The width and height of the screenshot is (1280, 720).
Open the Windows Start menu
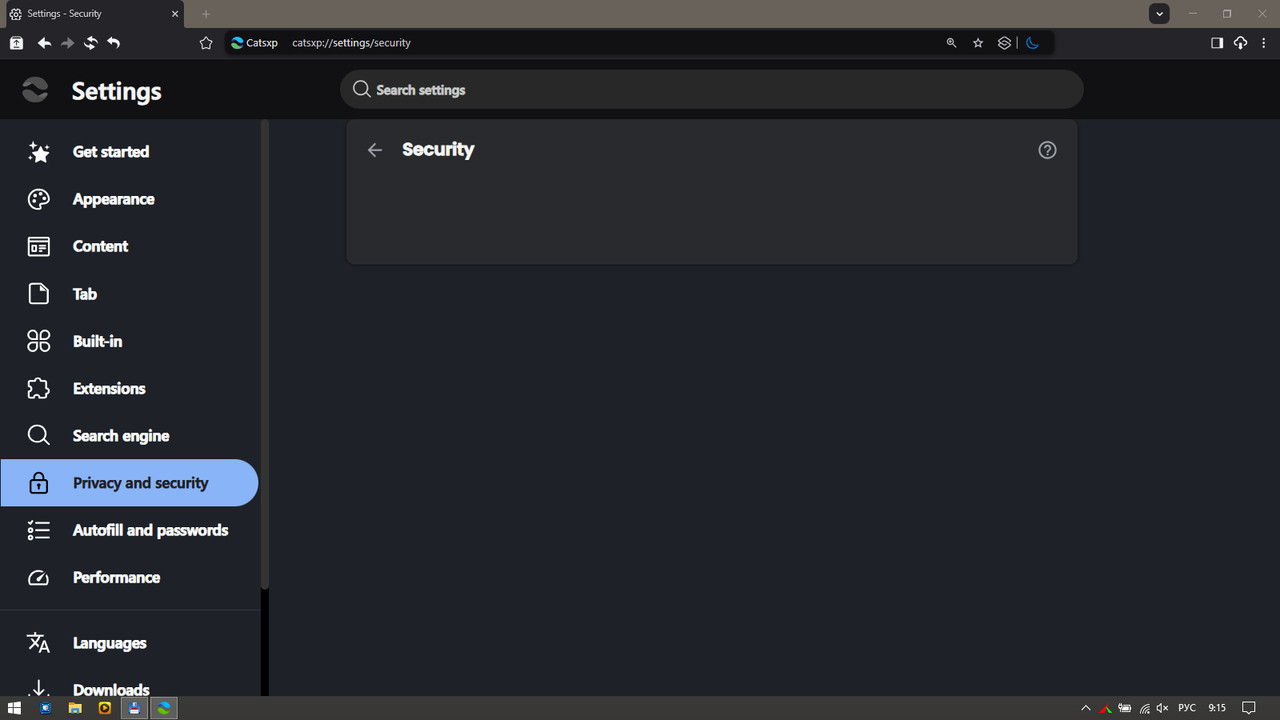(x=15, y=708)
